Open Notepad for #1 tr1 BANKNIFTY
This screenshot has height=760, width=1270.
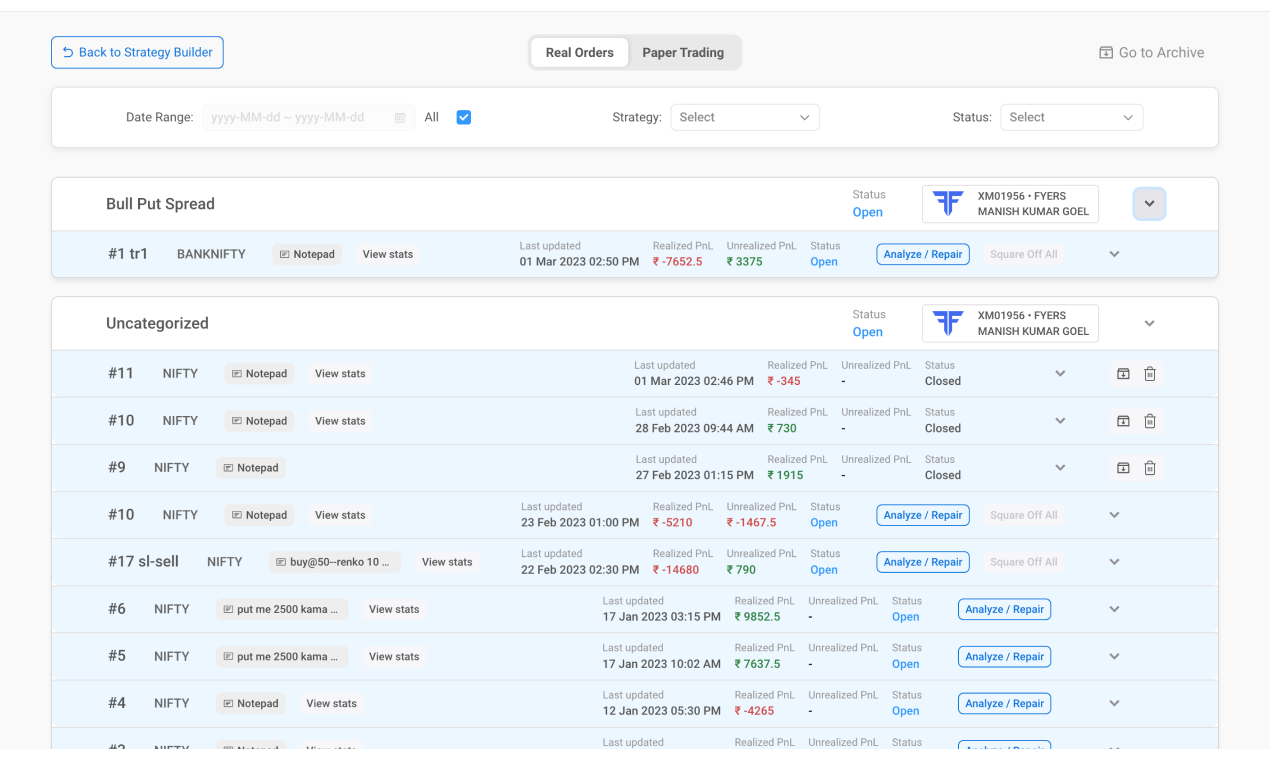pos(307,254)
